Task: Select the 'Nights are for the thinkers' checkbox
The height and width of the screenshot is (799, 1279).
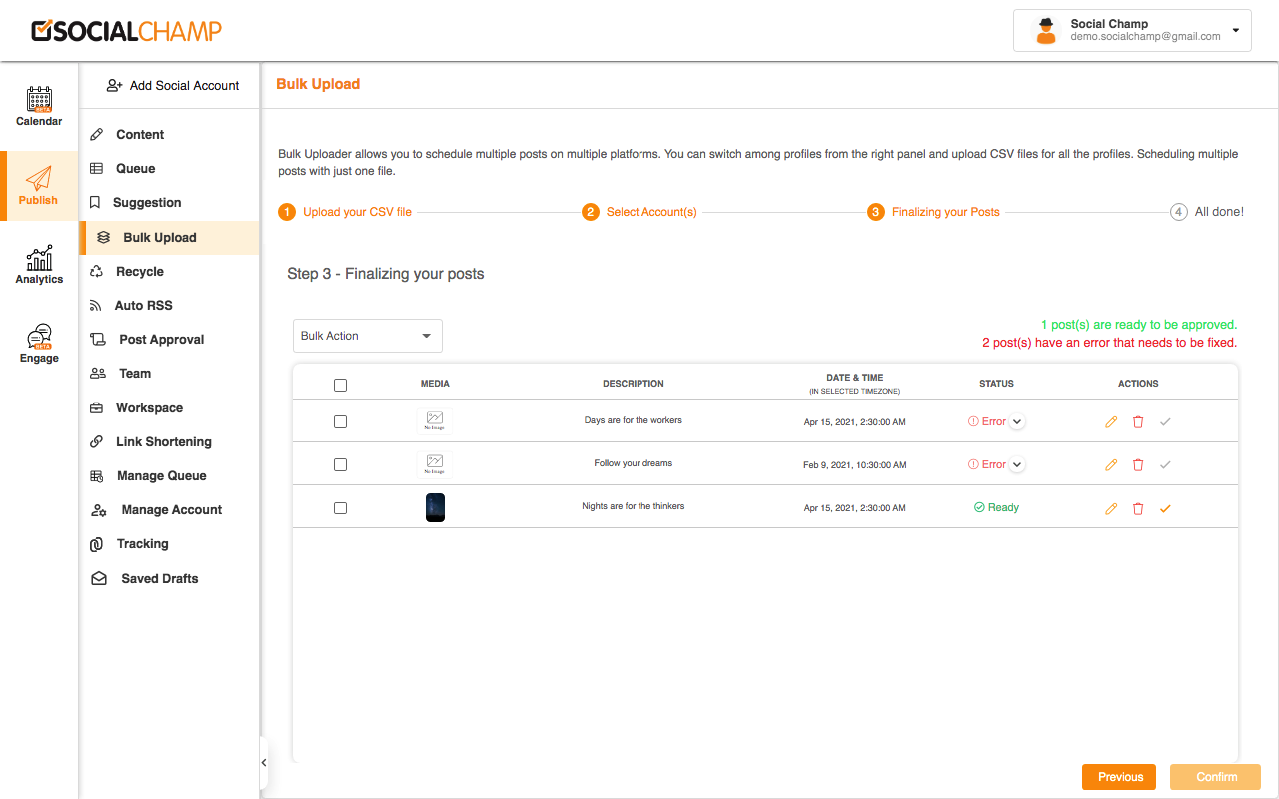Action: pos(340,508)
